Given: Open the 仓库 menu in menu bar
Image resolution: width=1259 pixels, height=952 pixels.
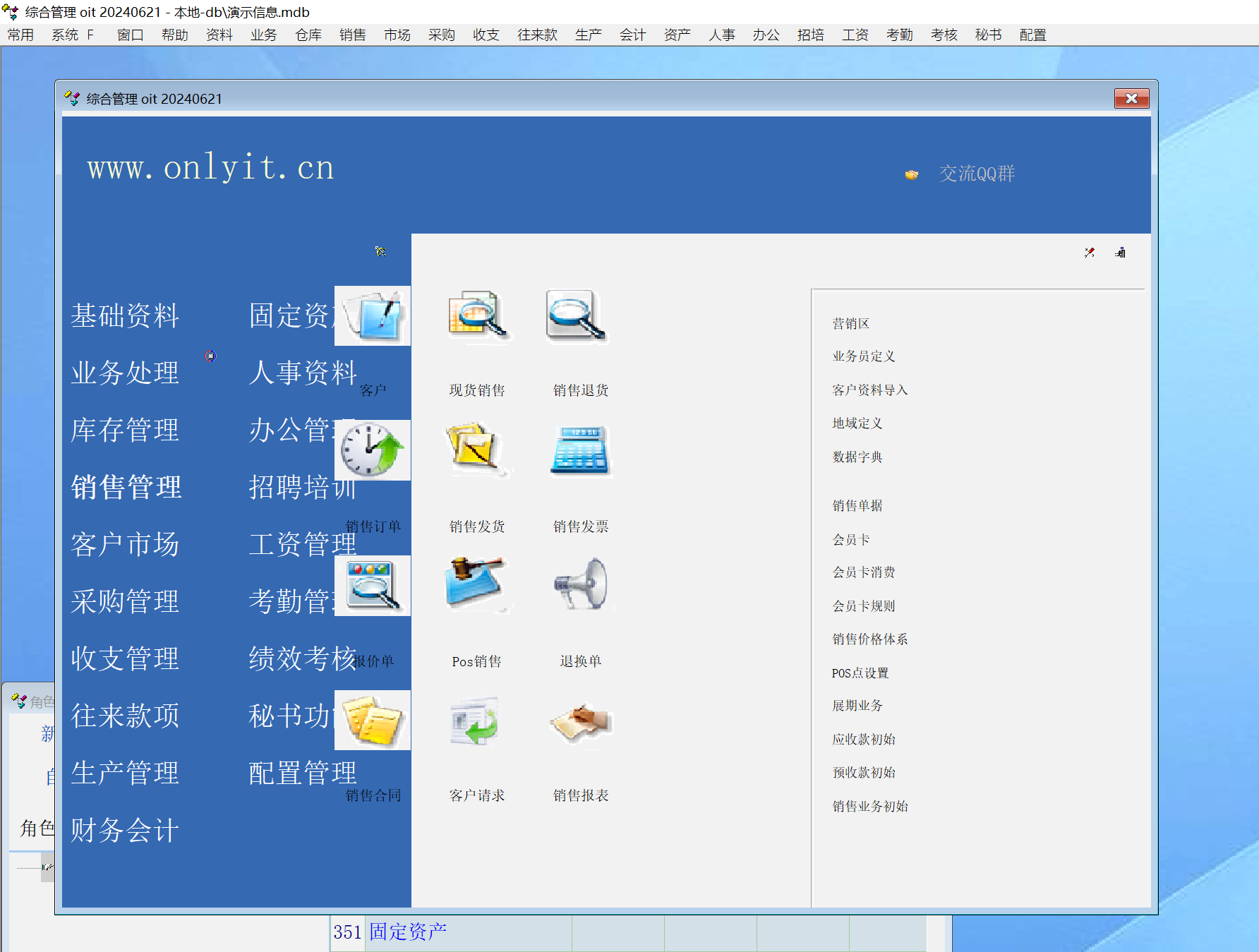Looking at the screenshot, I should click(308, 35).
